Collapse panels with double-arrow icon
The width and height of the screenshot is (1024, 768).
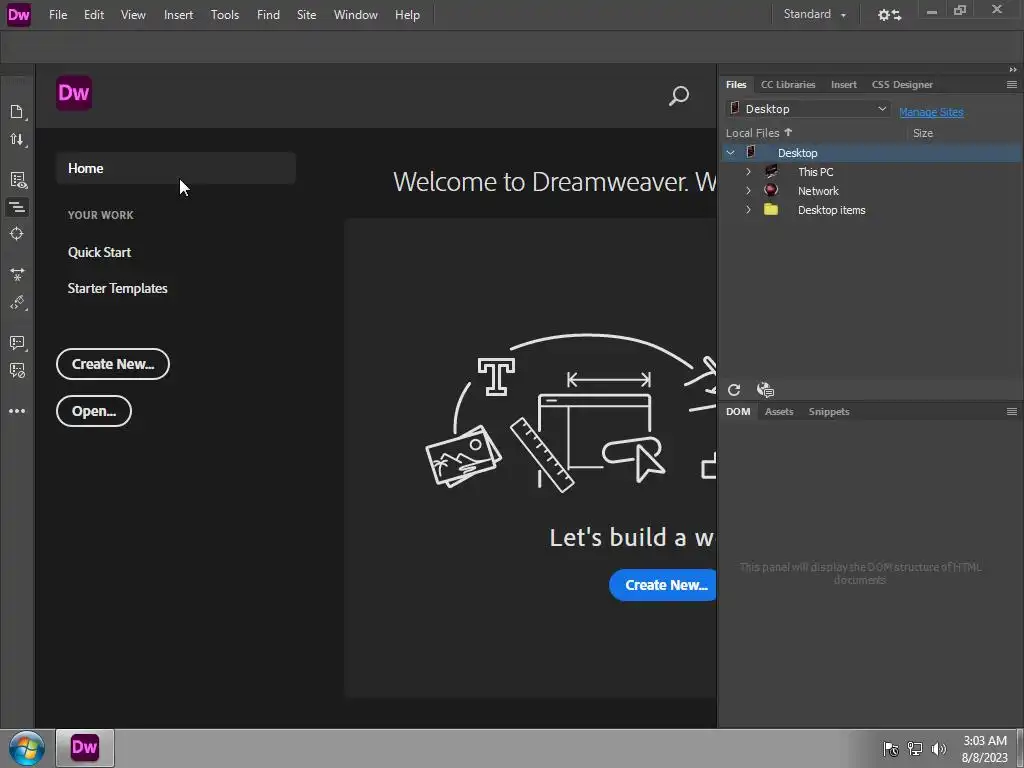[x=1013, y=70]
